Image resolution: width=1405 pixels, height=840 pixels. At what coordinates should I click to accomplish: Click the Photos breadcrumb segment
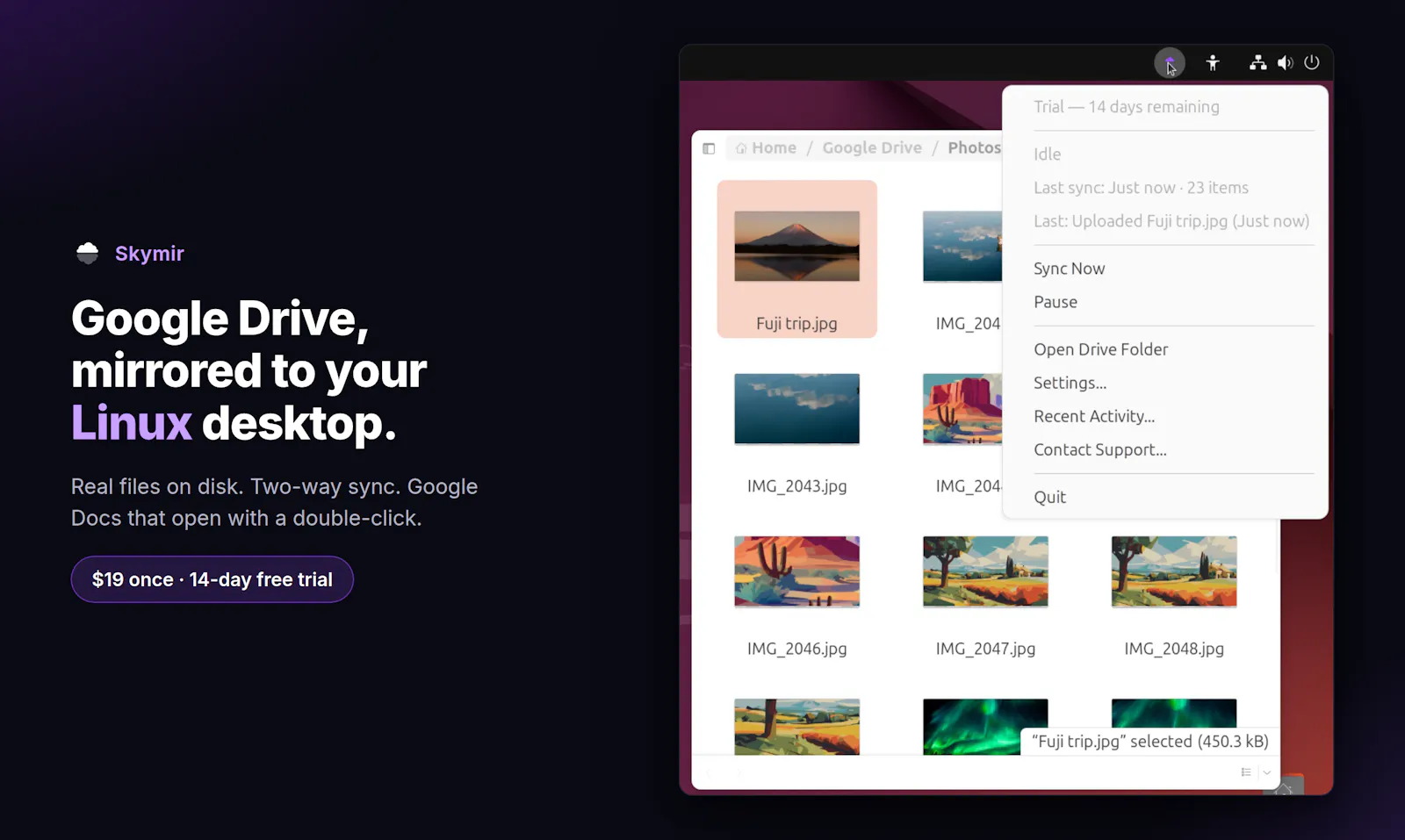(974, 147)
